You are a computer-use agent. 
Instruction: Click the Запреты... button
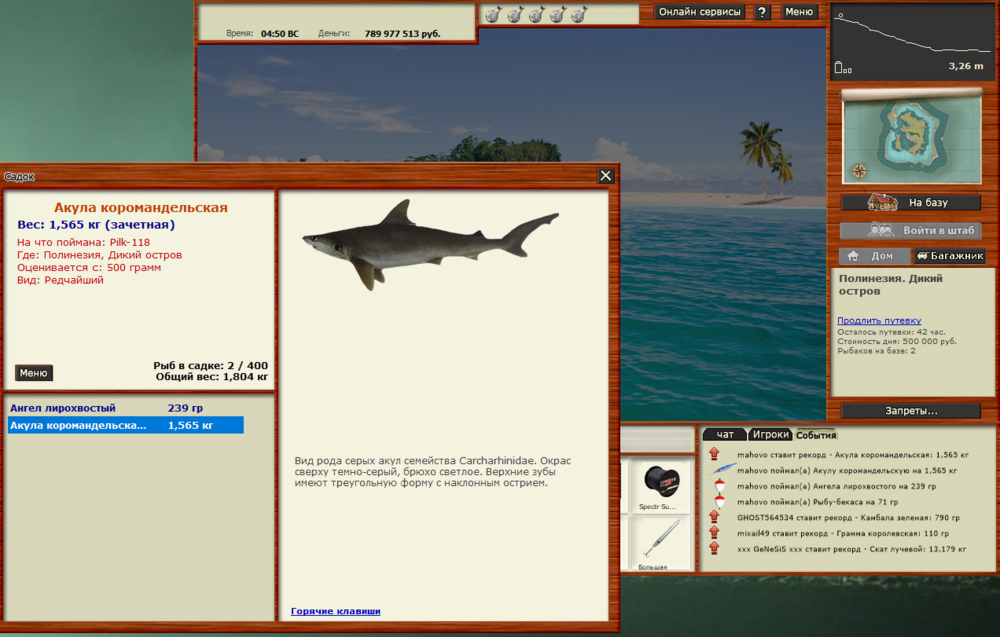(x=912, y=410)
